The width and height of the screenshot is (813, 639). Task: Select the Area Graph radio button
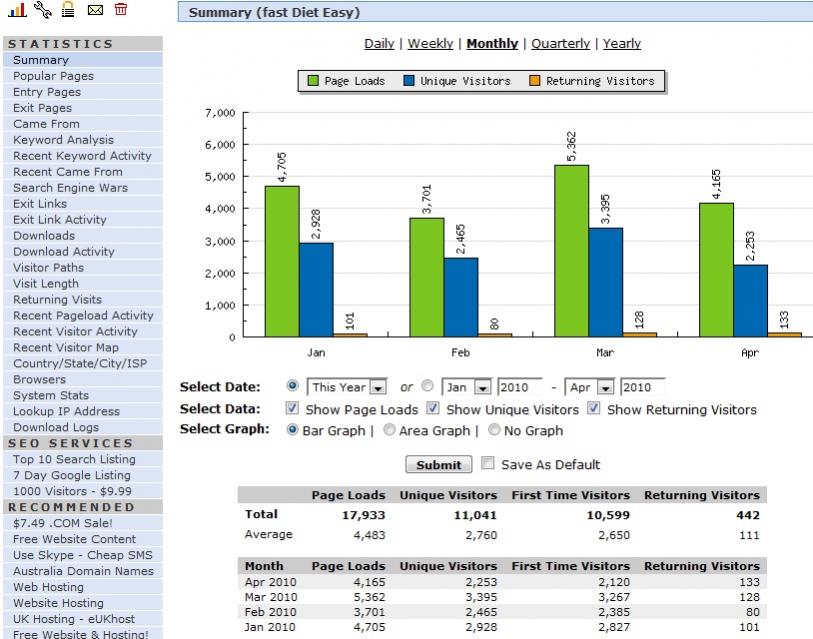click(x=391, y=431)
